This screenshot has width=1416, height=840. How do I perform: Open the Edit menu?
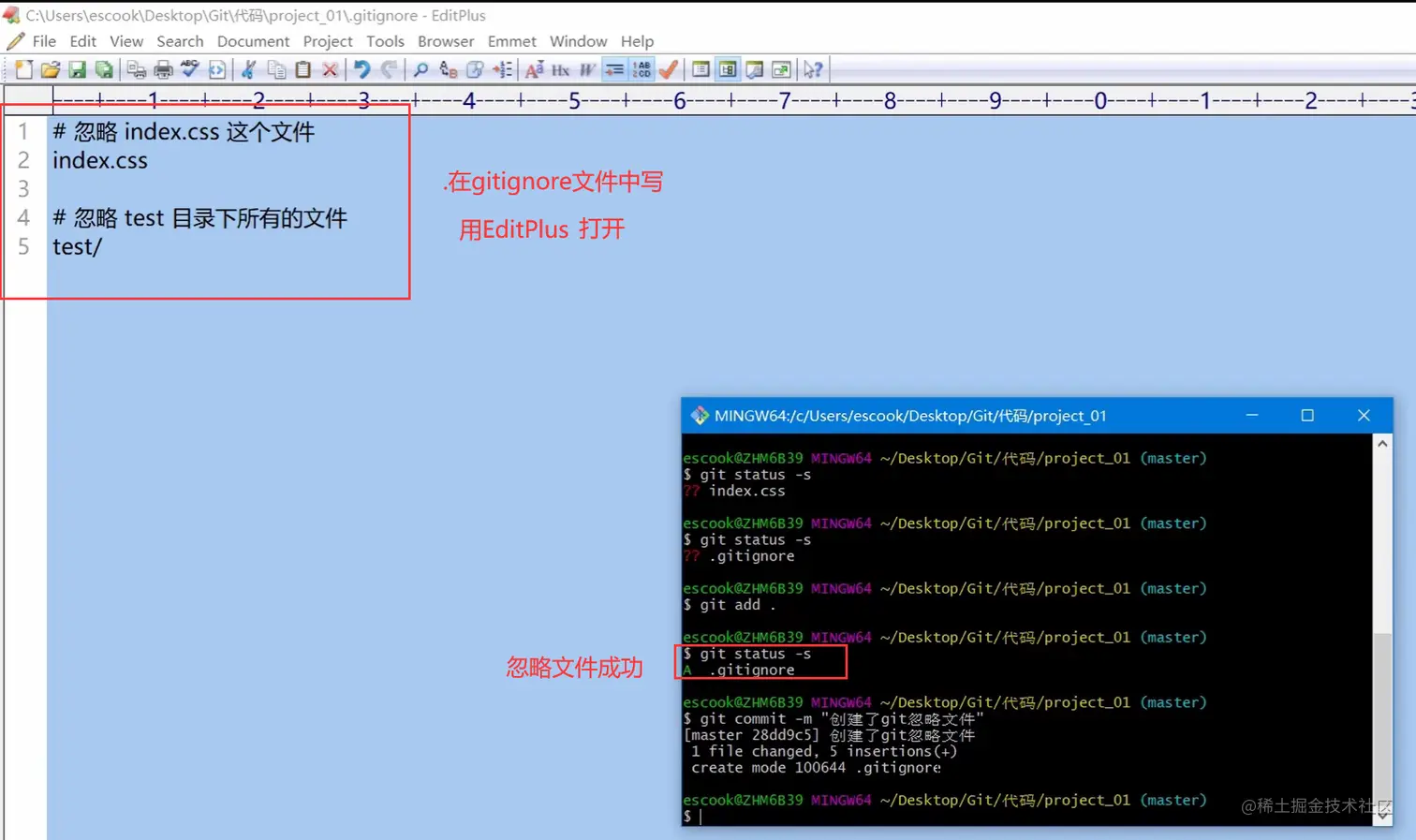(82, 41)
